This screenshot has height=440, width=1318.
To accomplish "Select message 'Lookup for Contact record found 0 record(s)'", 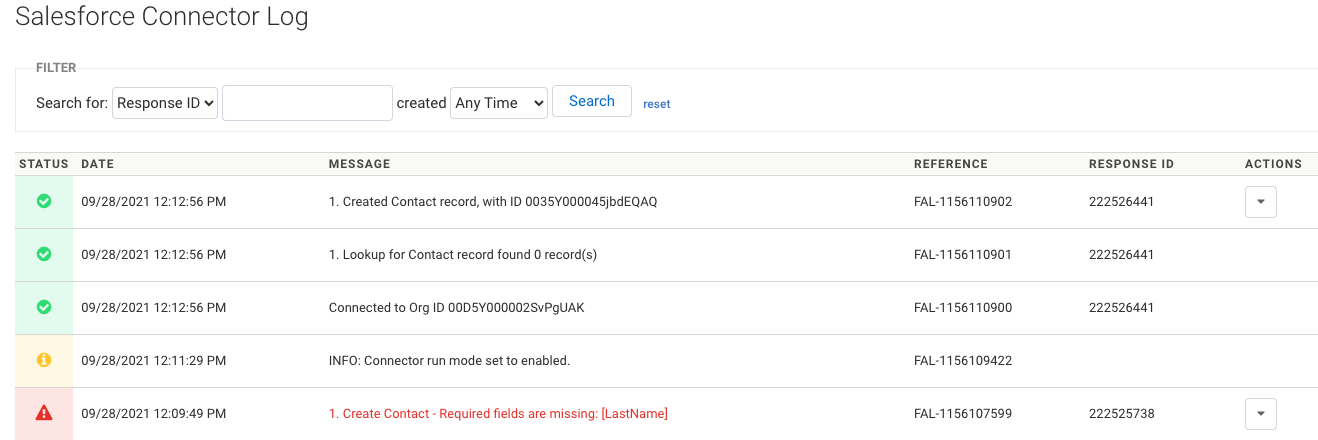I will pos(463,255).
